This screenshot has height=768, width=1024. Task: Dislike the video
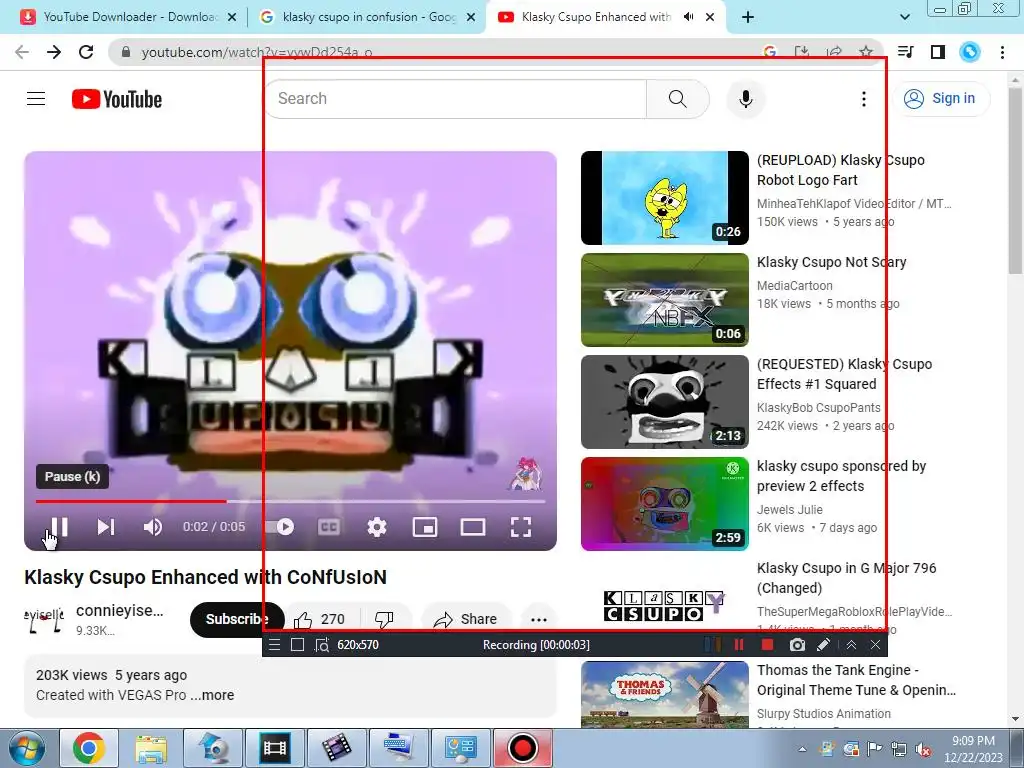coord(385,619)
